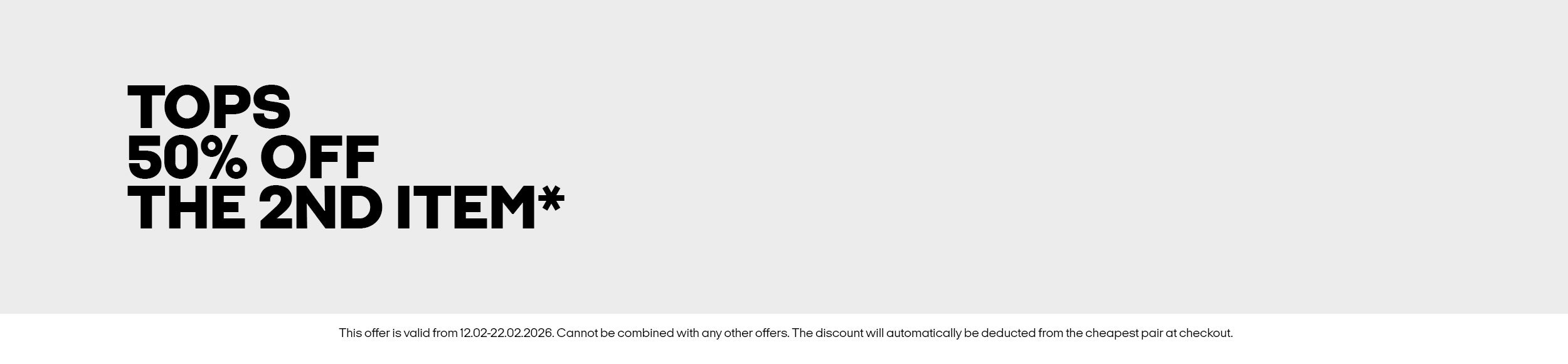Click the asterisk after ITEM
Screen dimensions: 1568x364
coord(551,199)
